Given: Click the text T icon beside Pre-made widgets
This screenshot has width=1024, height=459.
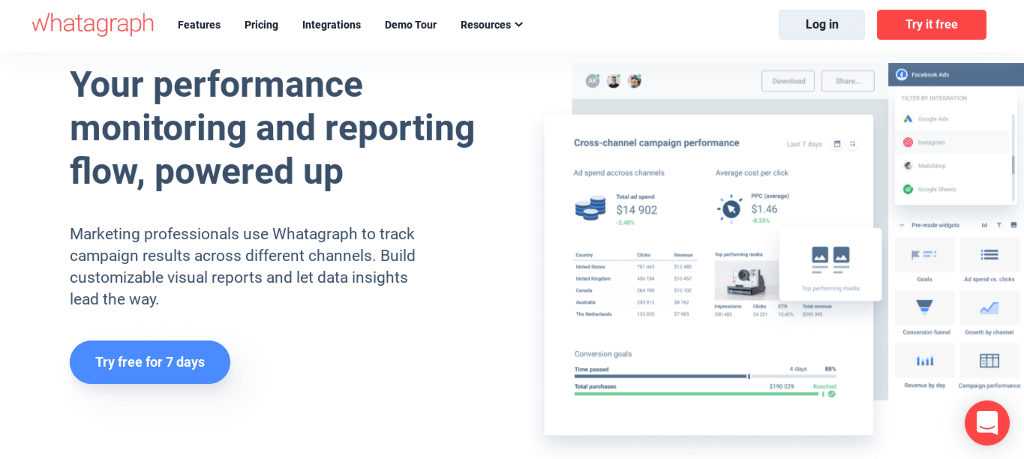Looking at the screenshot, I should 999,225.
